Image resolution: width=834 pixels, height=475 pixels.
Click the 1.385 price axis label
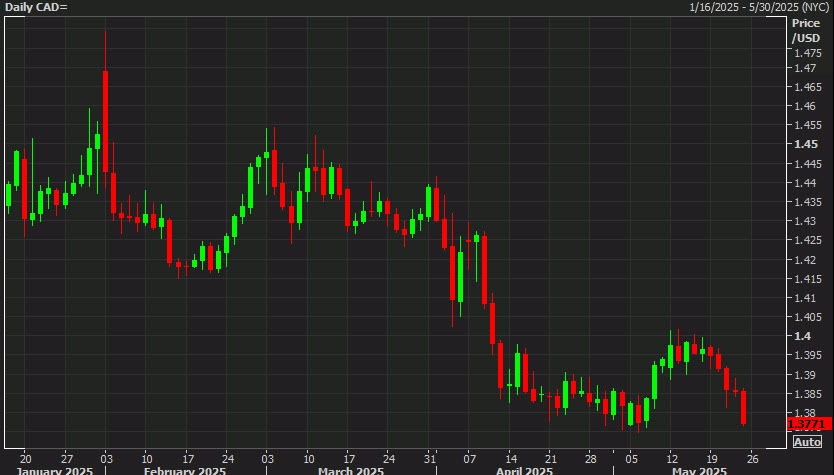point(806,393)
